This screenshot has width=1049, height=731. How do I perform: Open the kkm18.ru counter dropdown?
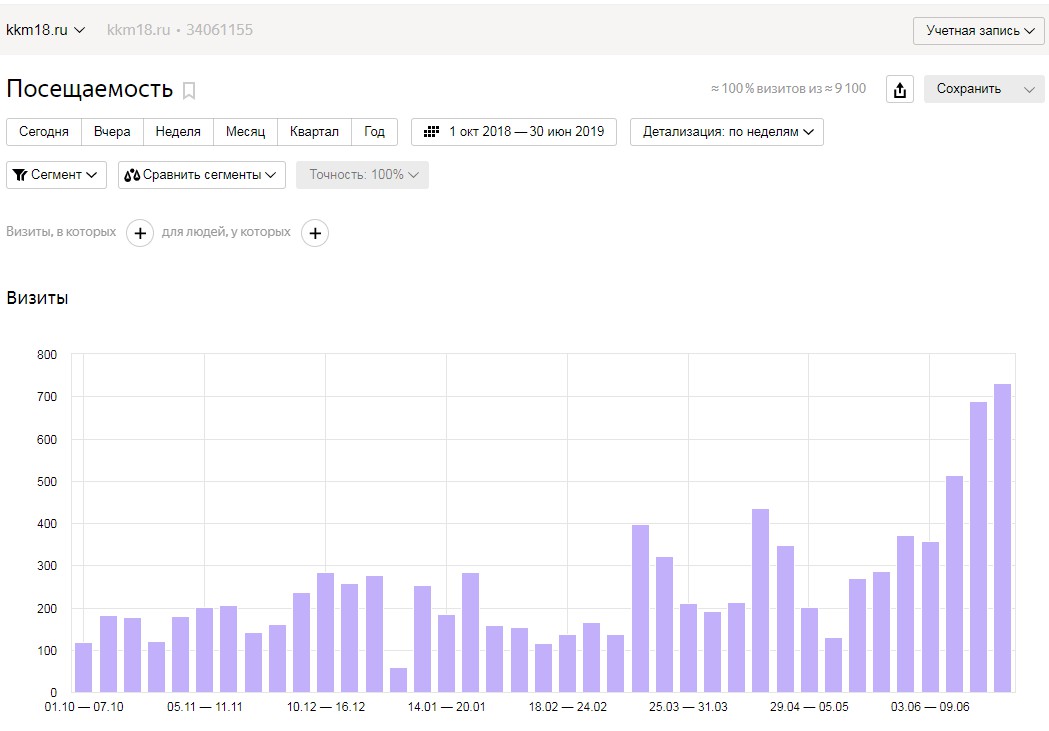click(45, 30)
